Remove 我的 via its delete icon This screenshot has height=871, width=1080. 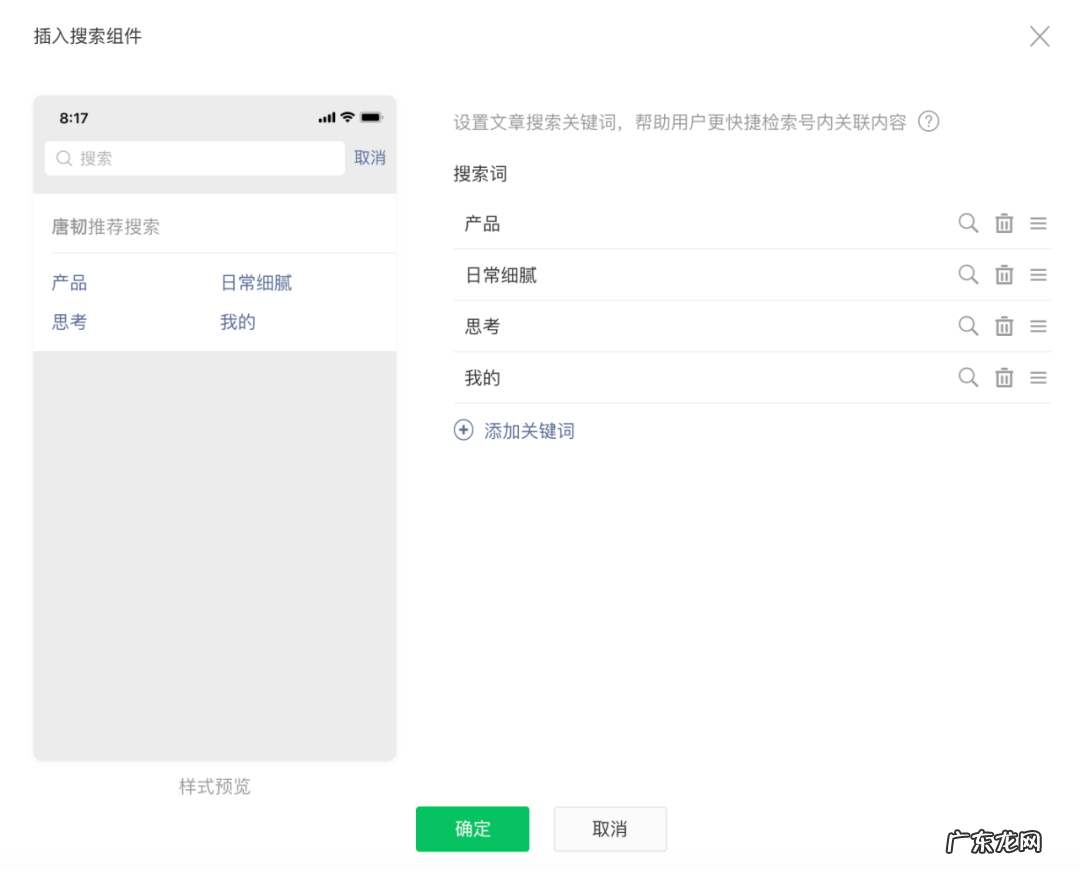[1004, 377]
